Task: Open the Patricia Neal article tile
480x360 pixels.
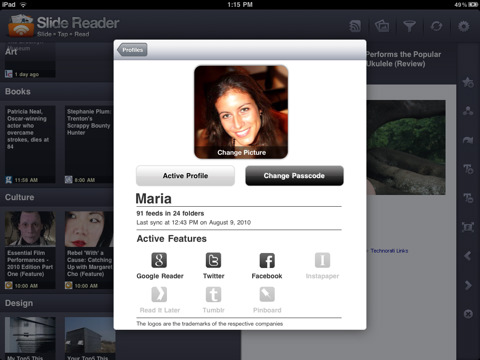Action: [30, 145]
